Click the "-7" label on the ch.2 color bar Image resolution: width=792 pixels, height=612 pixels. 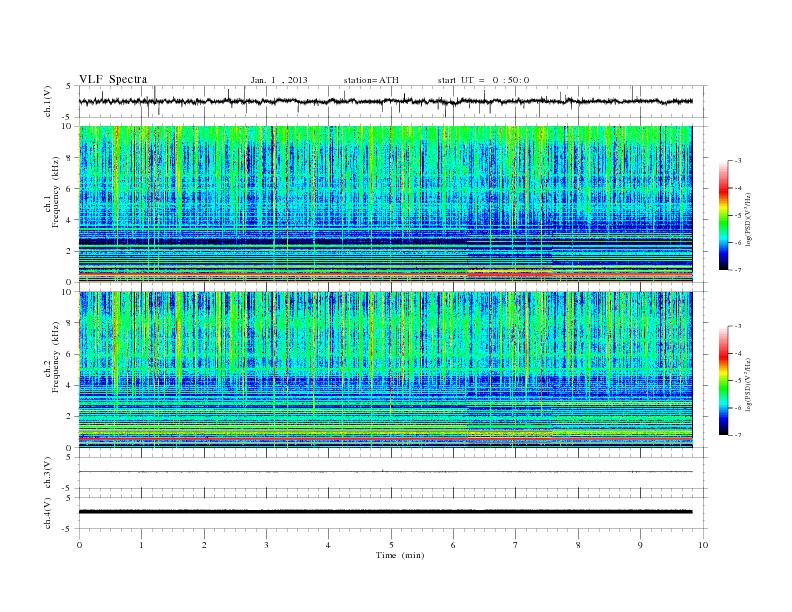(x=738, y=435)
